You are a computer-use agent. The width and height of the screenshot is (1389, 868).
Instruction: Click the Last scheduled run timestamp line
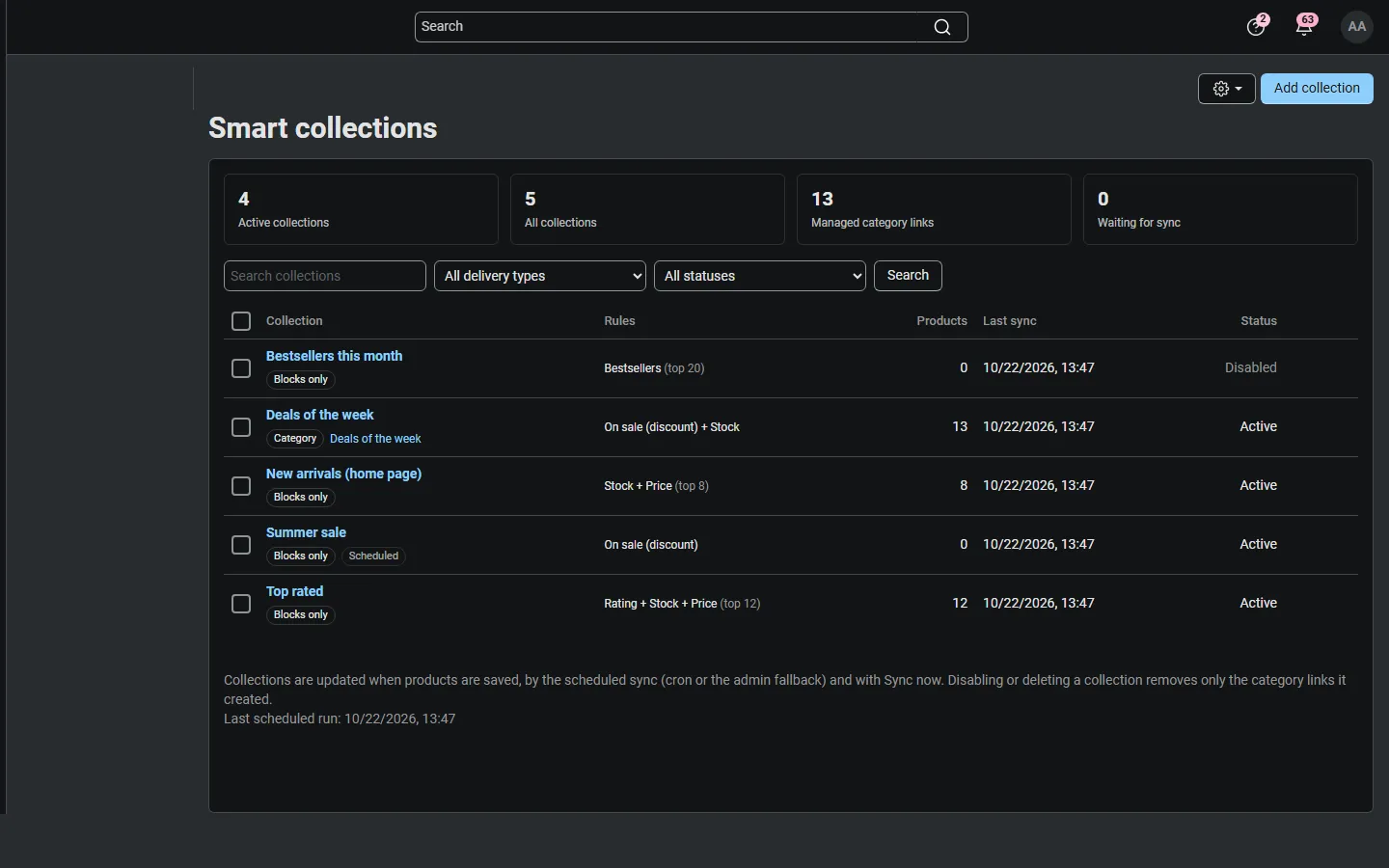click(340, 719)
